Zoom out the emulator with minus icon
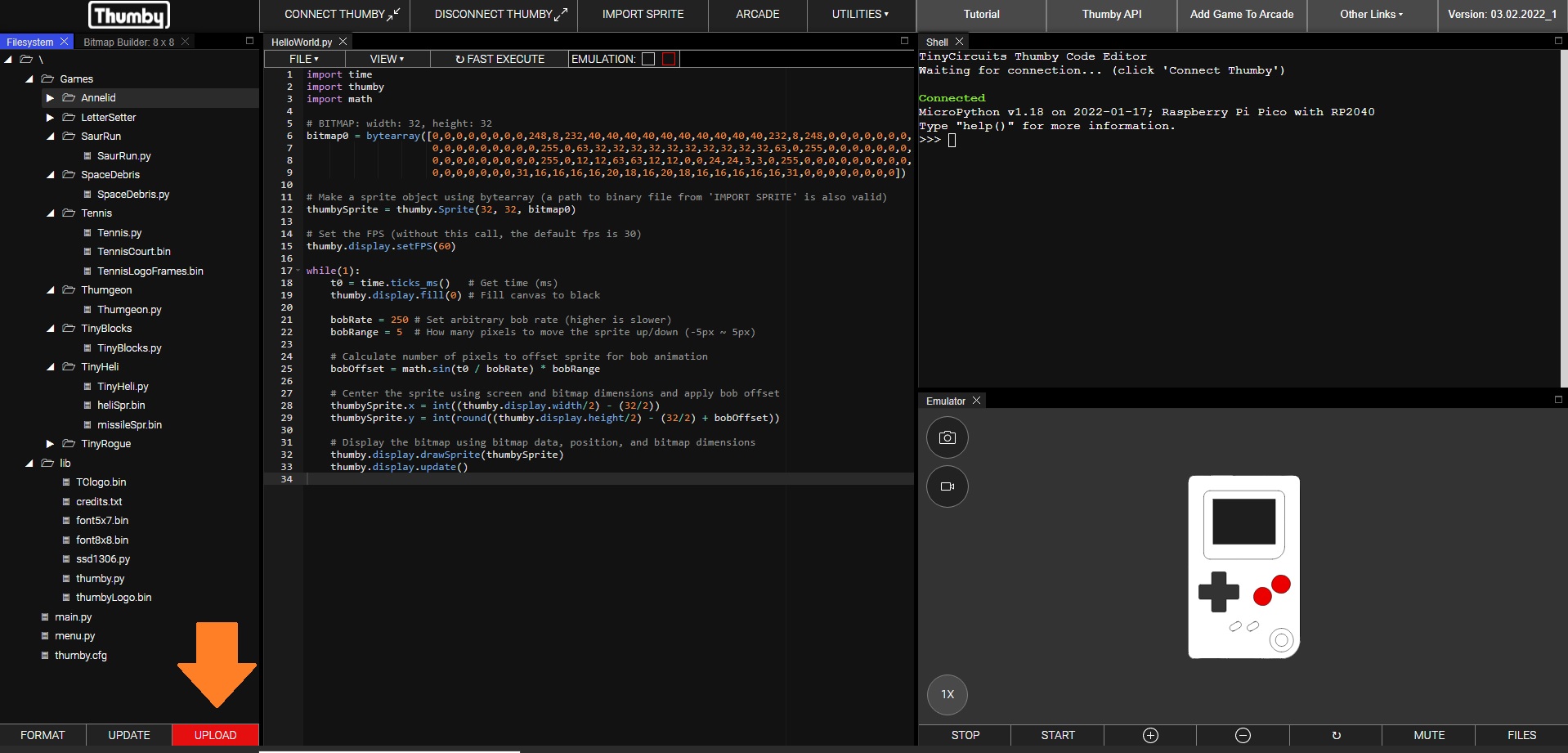 (1243, 735)
